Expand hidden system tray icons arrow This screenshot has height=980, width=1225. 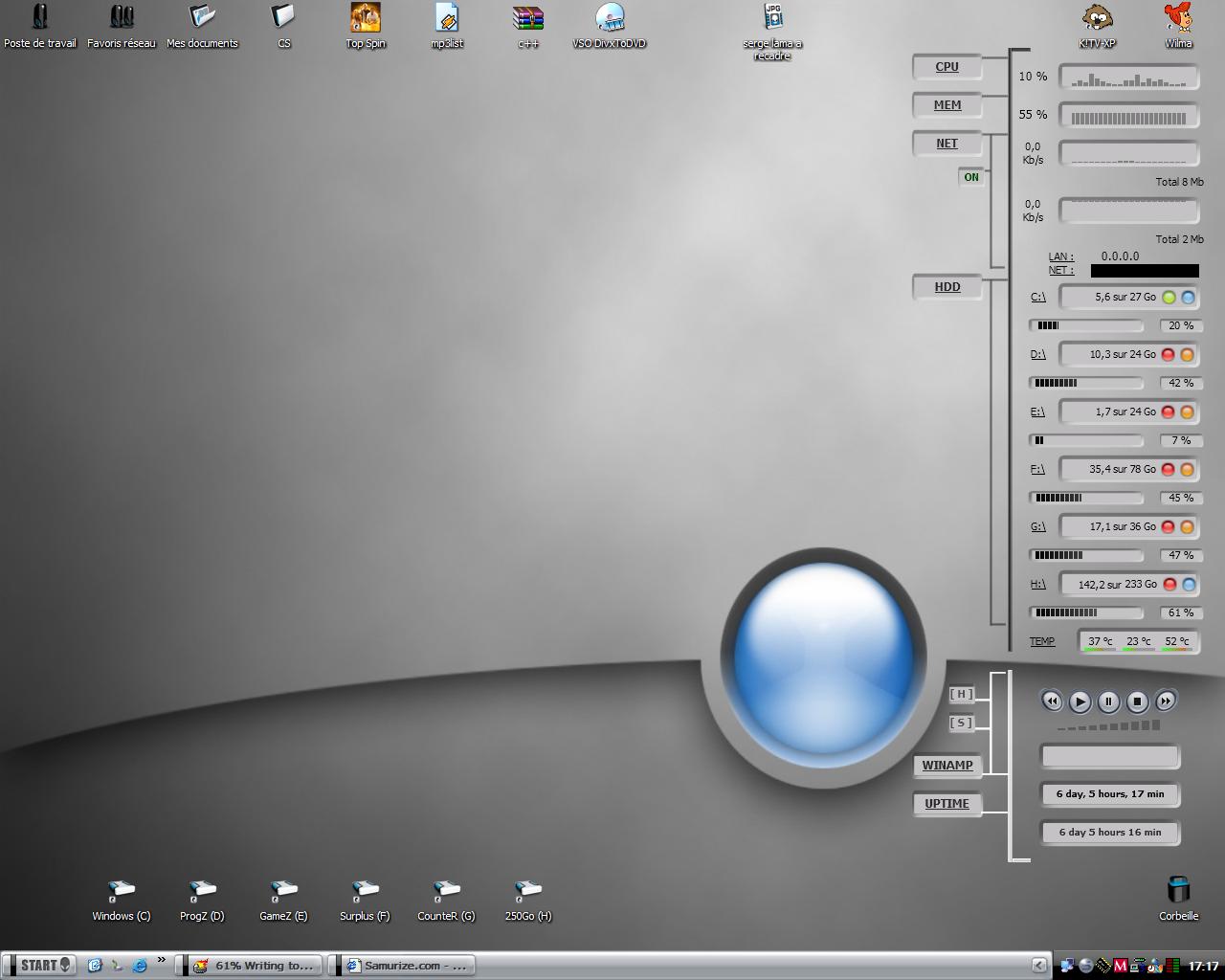pyautogui.click(x=1038, y=966)
